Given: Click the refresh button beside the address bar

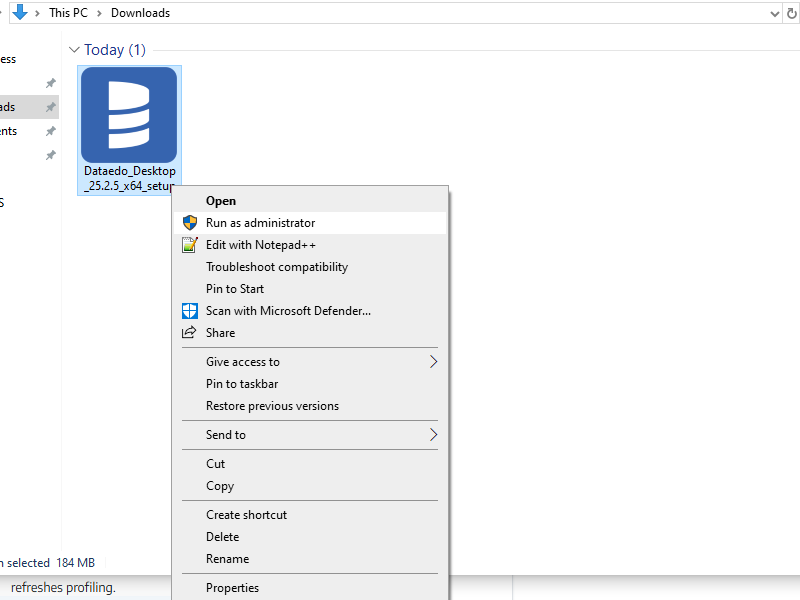Looking at the screenshot, I should click(x=792, y=13).
